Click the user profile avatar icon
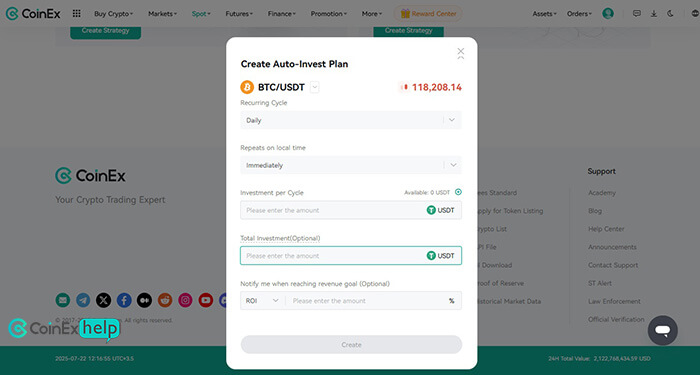Image resolution: width=700 pixels, height=375 pixels. [x=608, y=13]
